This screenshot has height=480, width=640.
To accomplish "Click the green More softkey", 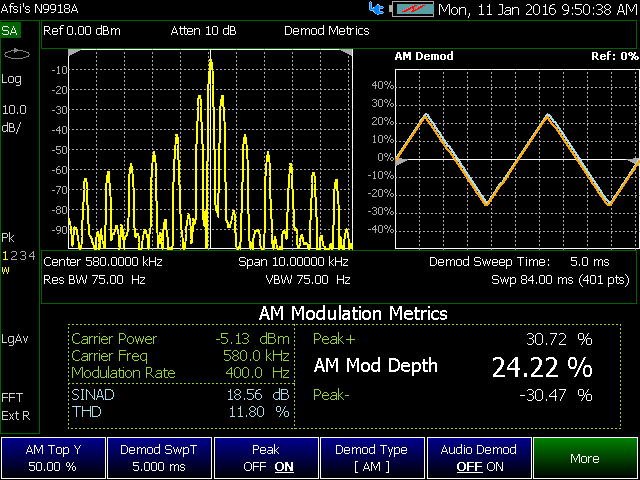I will click(x=586, y=458).
